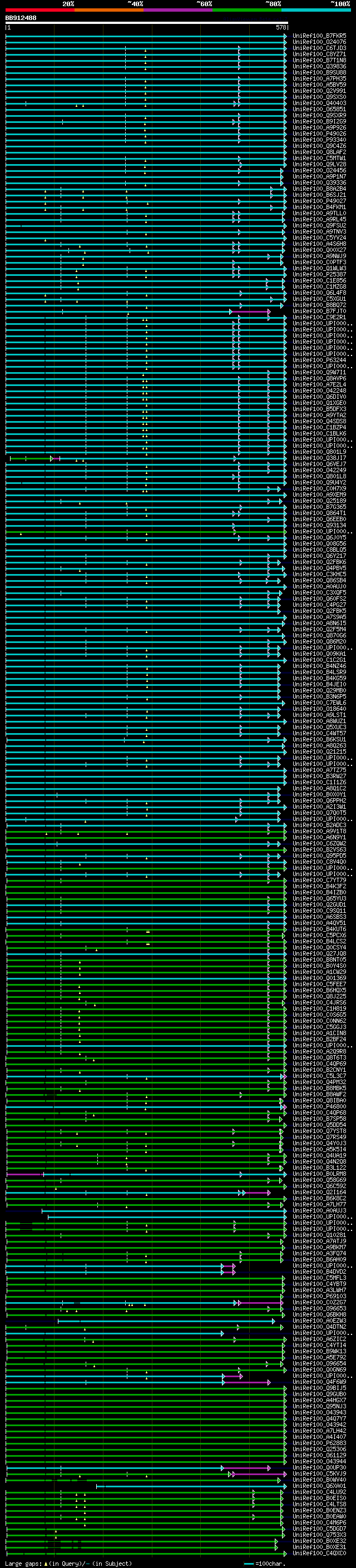Click the query name BB912488
Image resolution: width=356 pixels, height=1568 pixels.
pos(21,18)
